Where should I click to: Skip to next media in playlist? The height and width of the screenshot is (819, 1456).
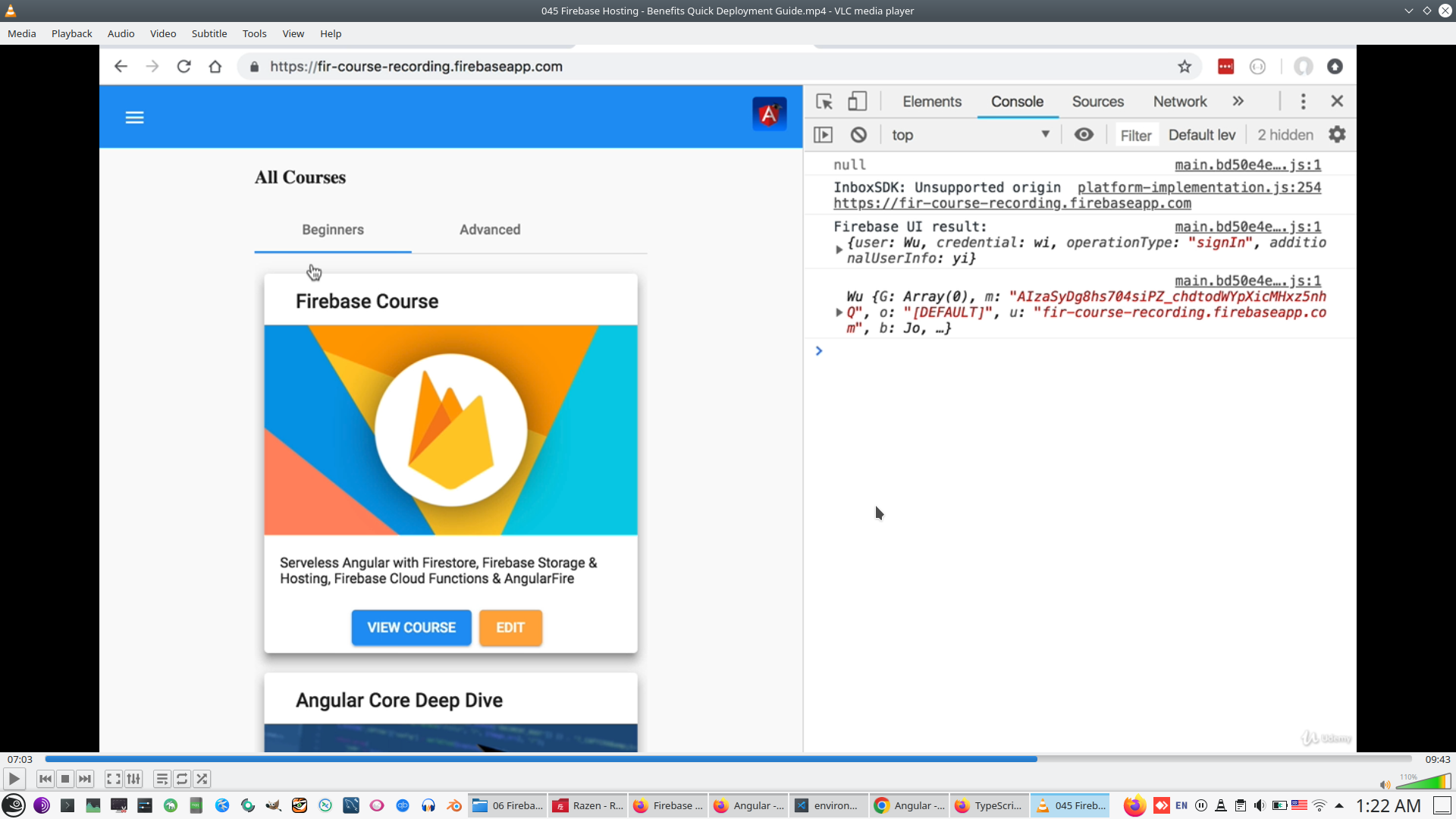[x=85, y=779]
